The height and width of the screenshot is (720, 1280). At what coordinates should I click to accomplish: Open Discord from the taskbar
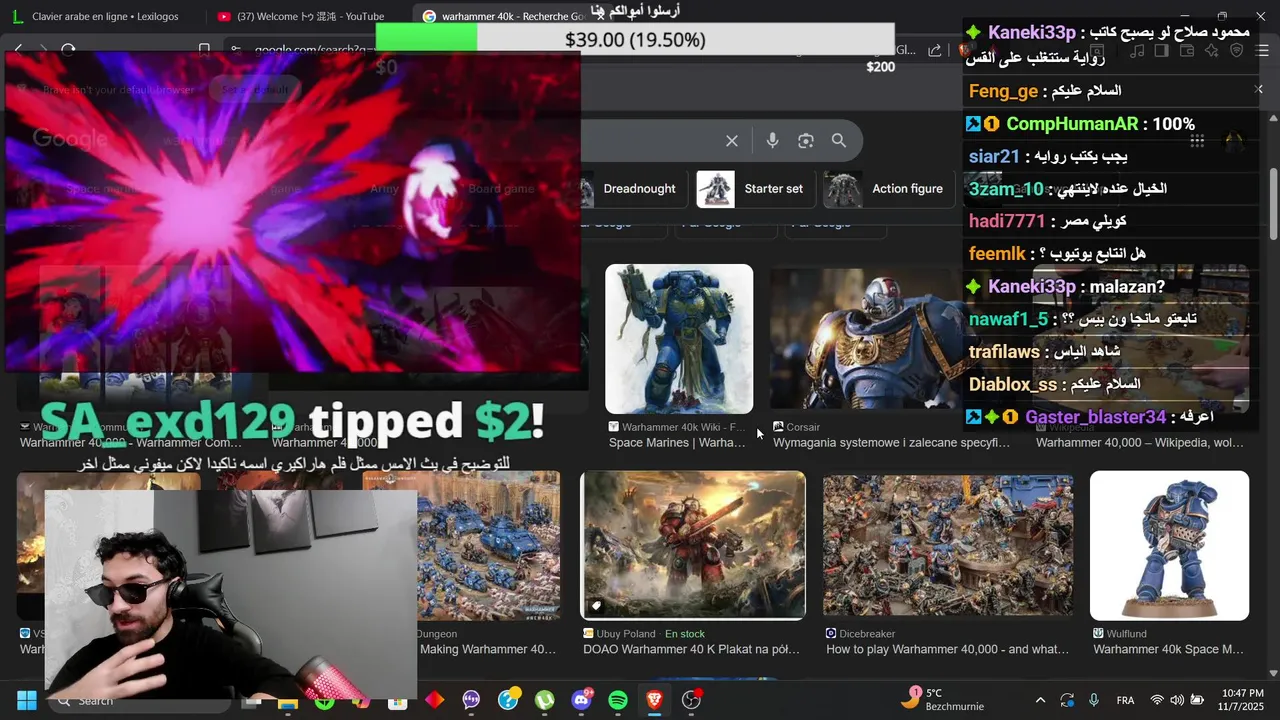click(x=581, y=701)
